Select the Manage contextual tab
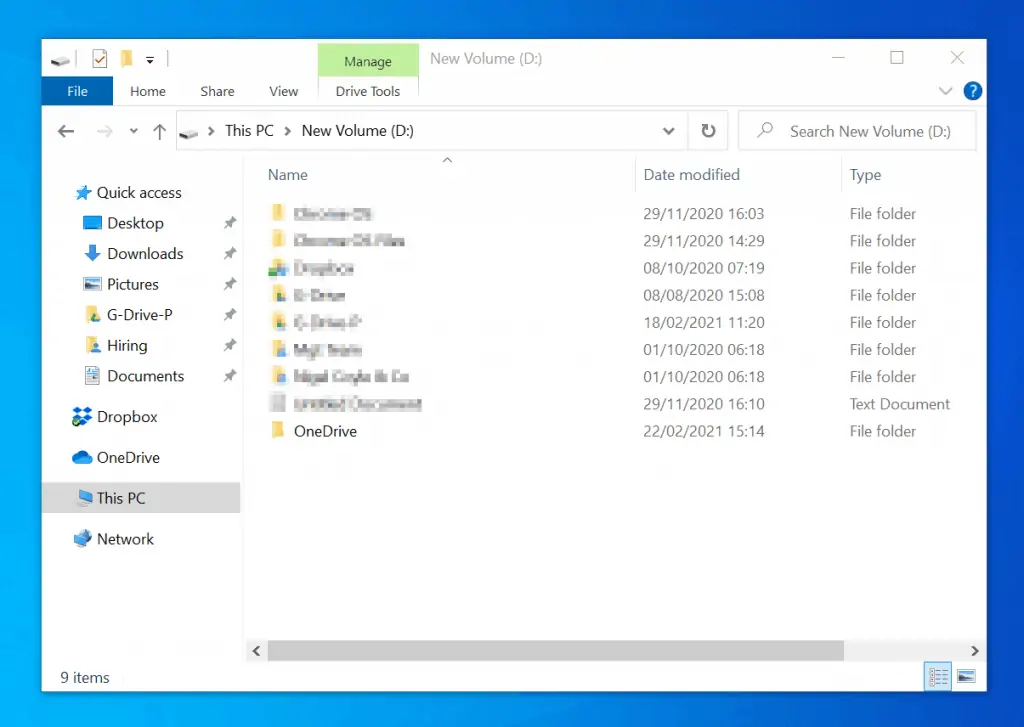 pos(368,61)
